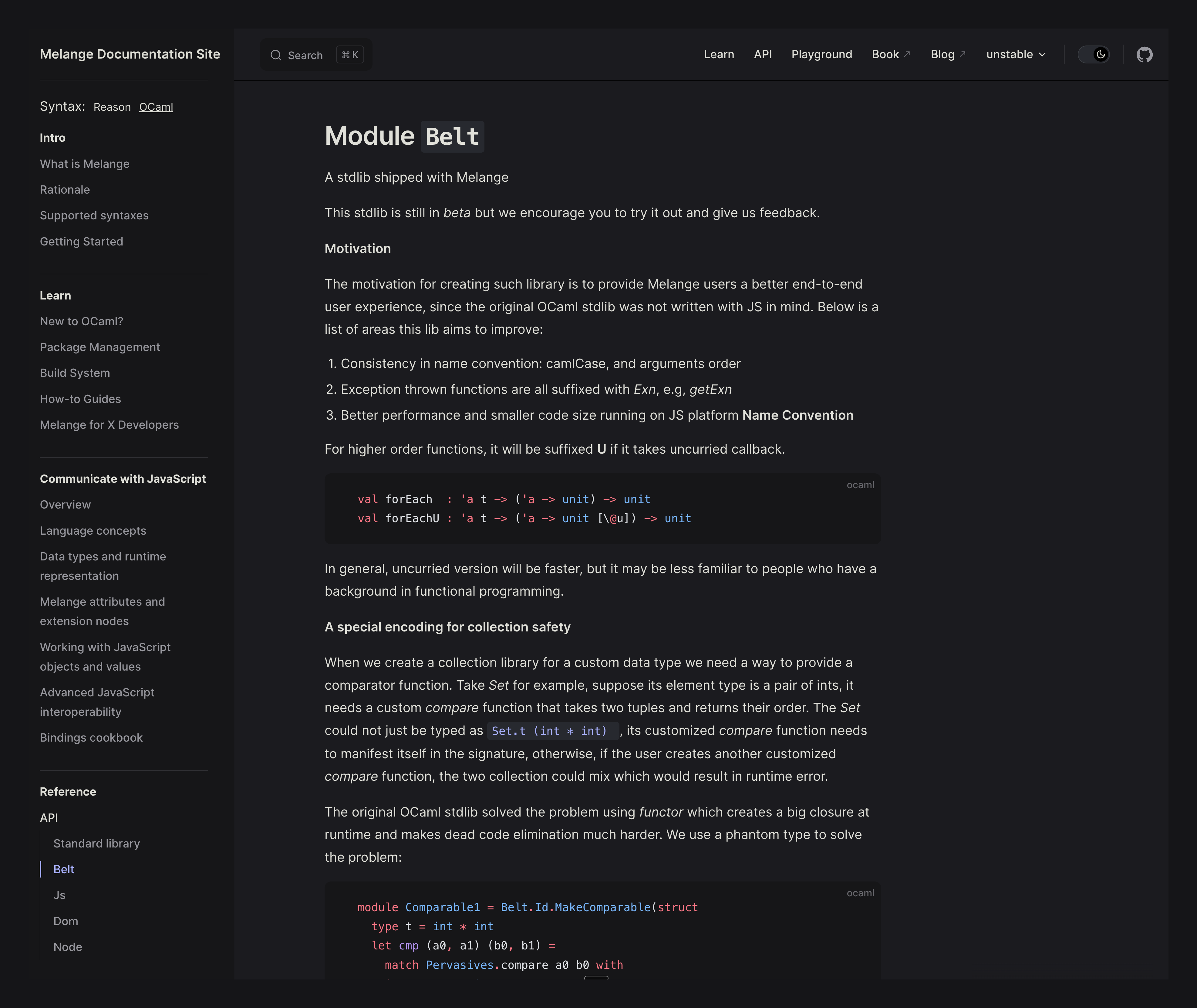Click the Reference section heading
Viewport: 1197px width, 1008px height.
click(x=68, y=791)
